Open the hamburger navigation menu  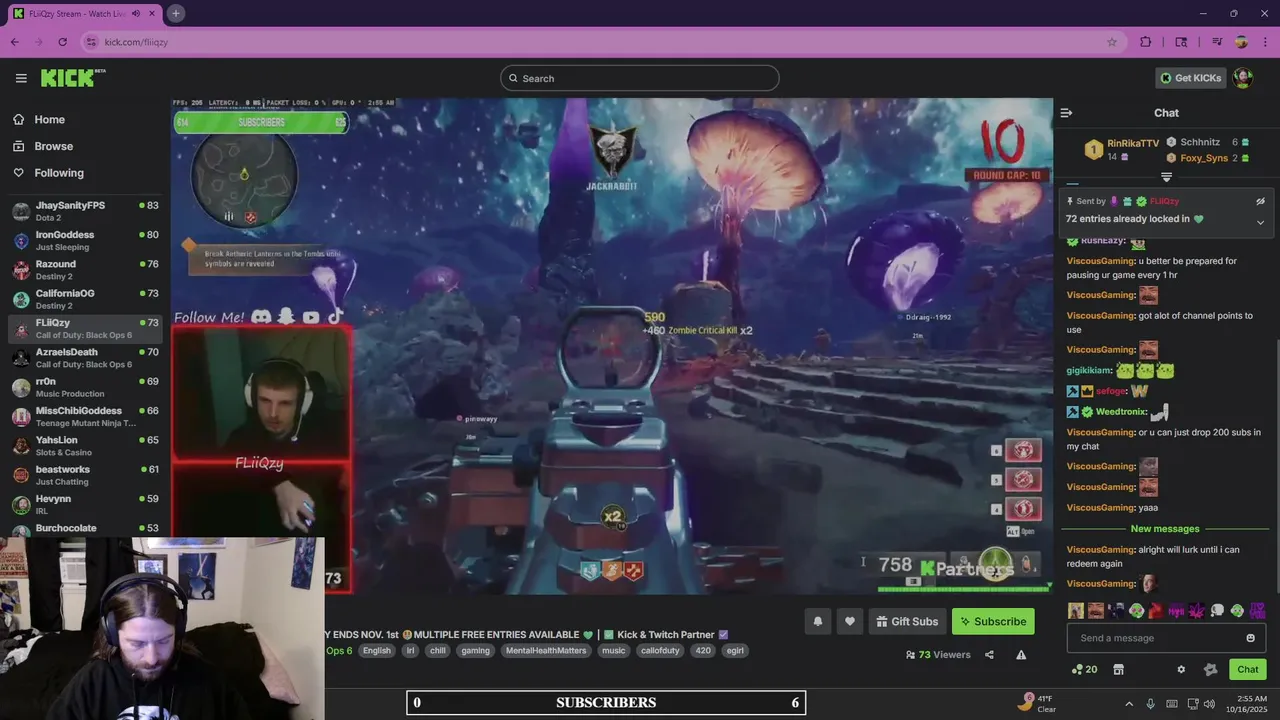pos(21,78)
